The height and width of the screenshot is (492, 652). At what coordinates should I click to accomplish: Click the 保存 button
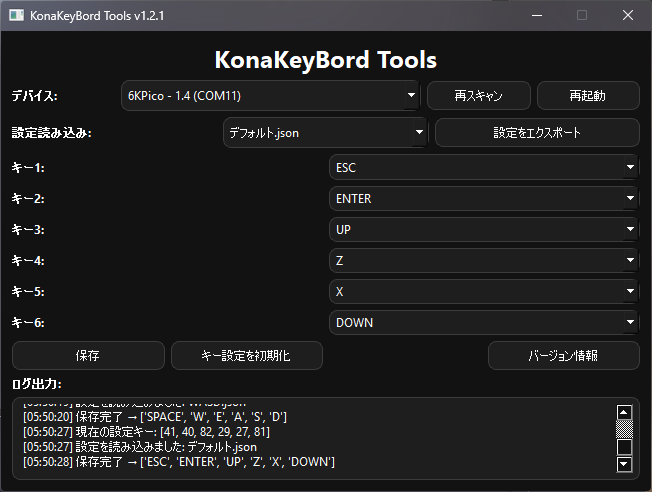(88, 356)
